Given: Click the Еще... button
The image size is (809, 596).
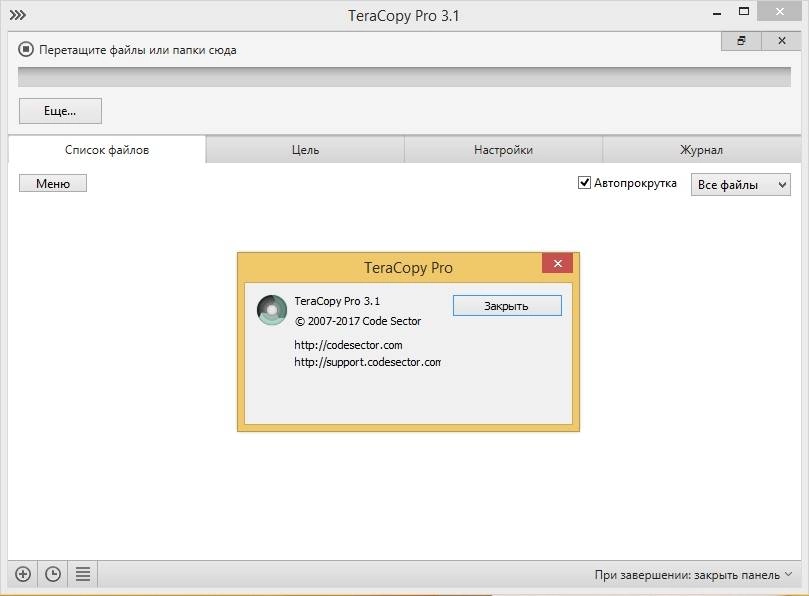Looking at the screenshot, I should 60,111.
